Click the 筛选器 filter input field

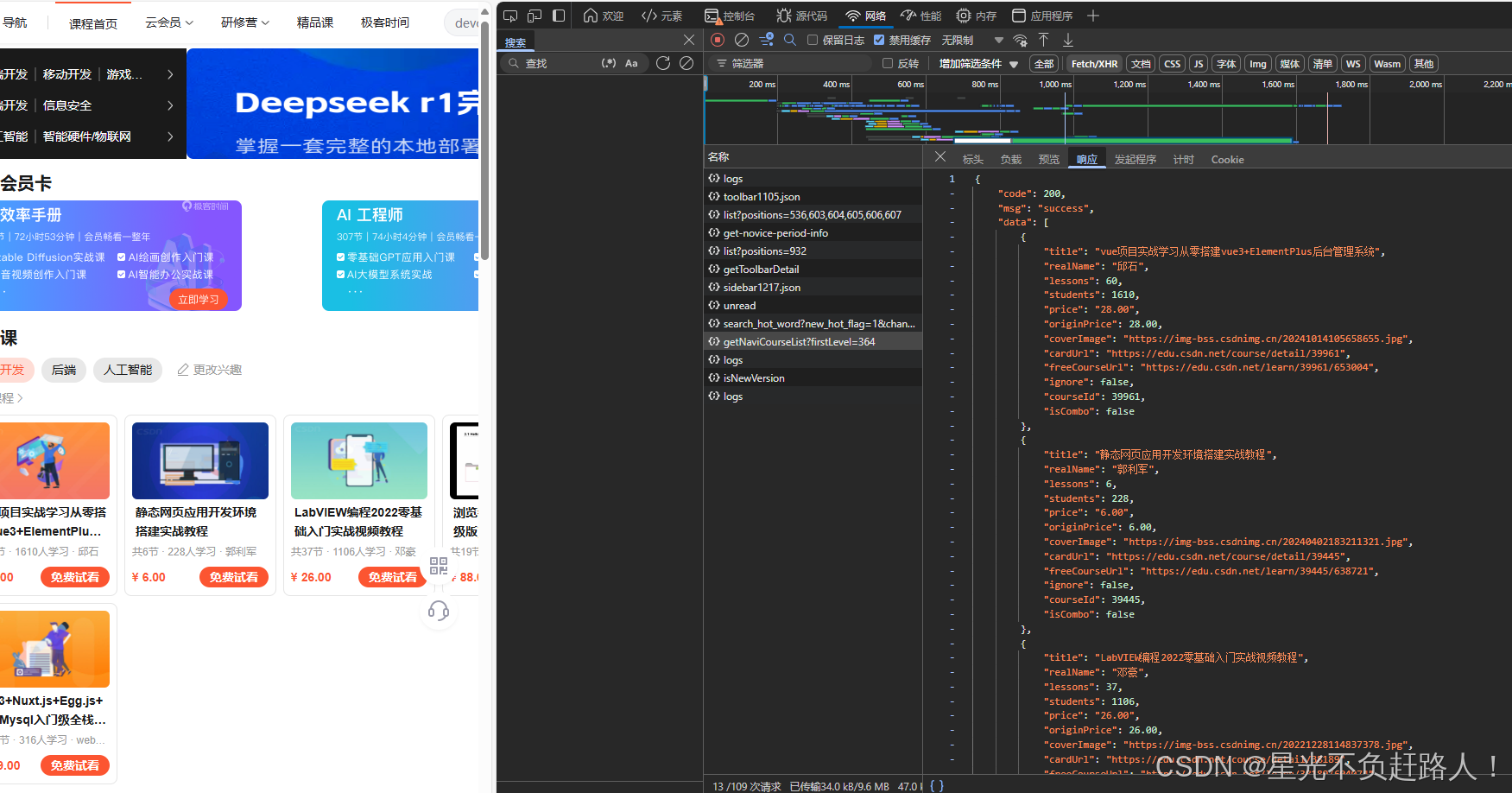click(790, 63)
